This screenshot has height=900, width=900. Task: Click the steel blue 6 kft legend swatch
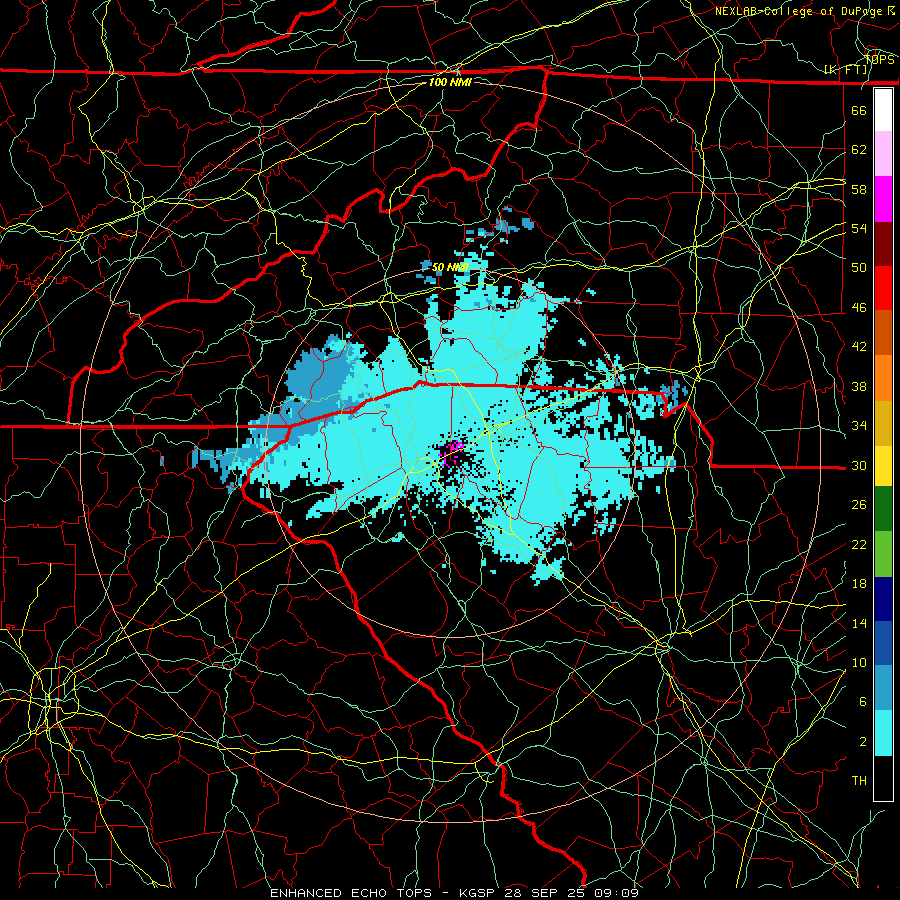(x=883, y=688)
